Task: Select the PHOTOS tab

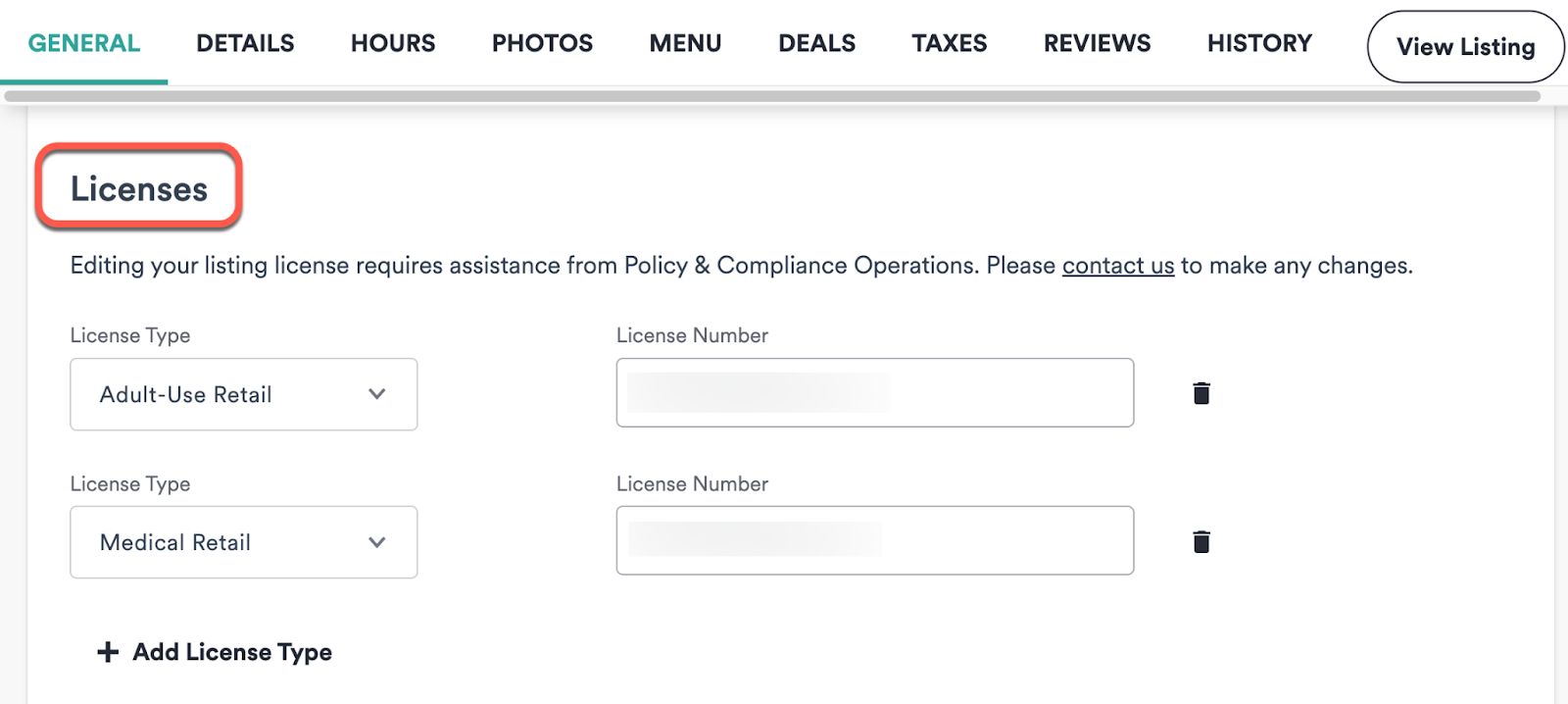Action: [542, 42]
